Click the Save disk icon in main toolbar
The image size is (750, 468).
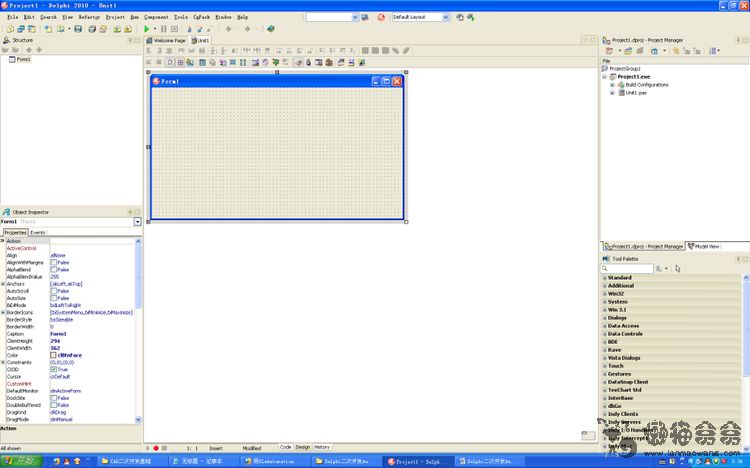tap(78, 29)
